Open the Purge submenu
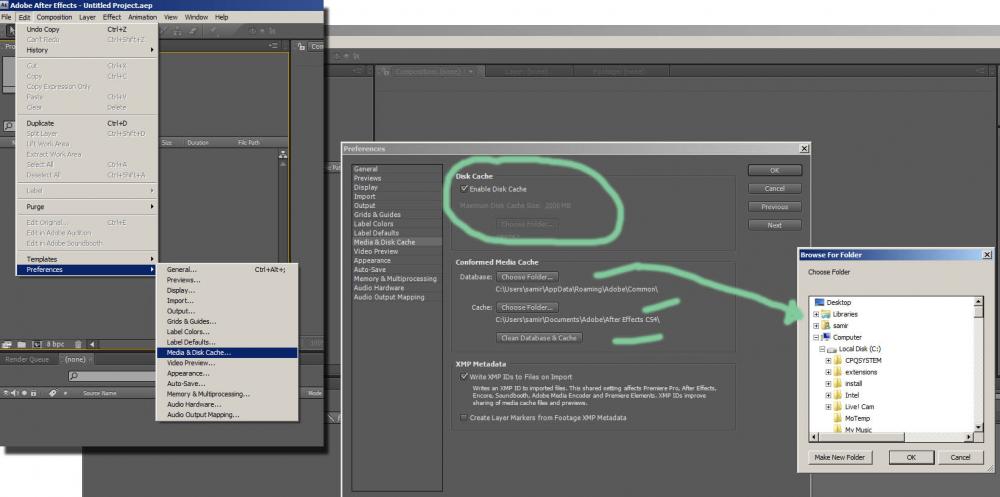 coord(87,207)
